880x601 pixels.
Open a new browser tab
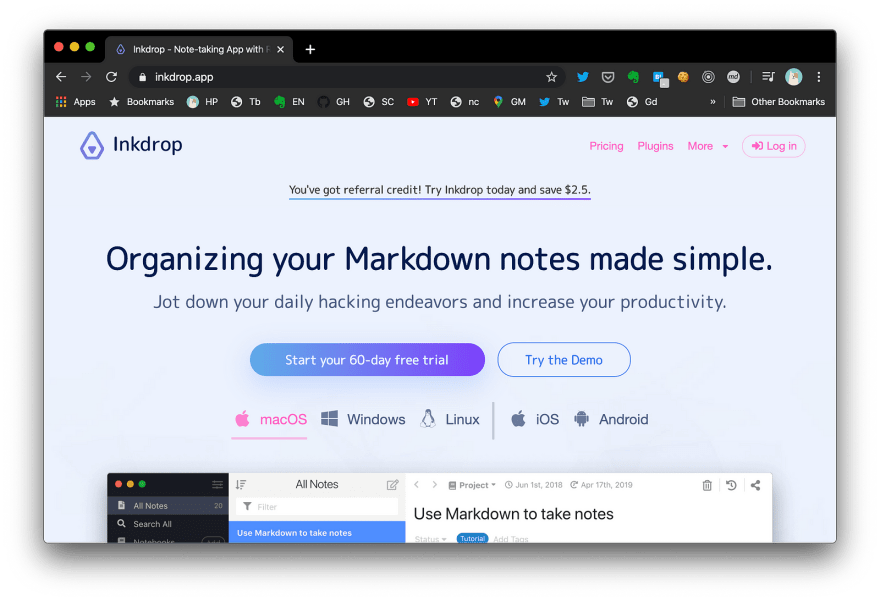point(310,49)
